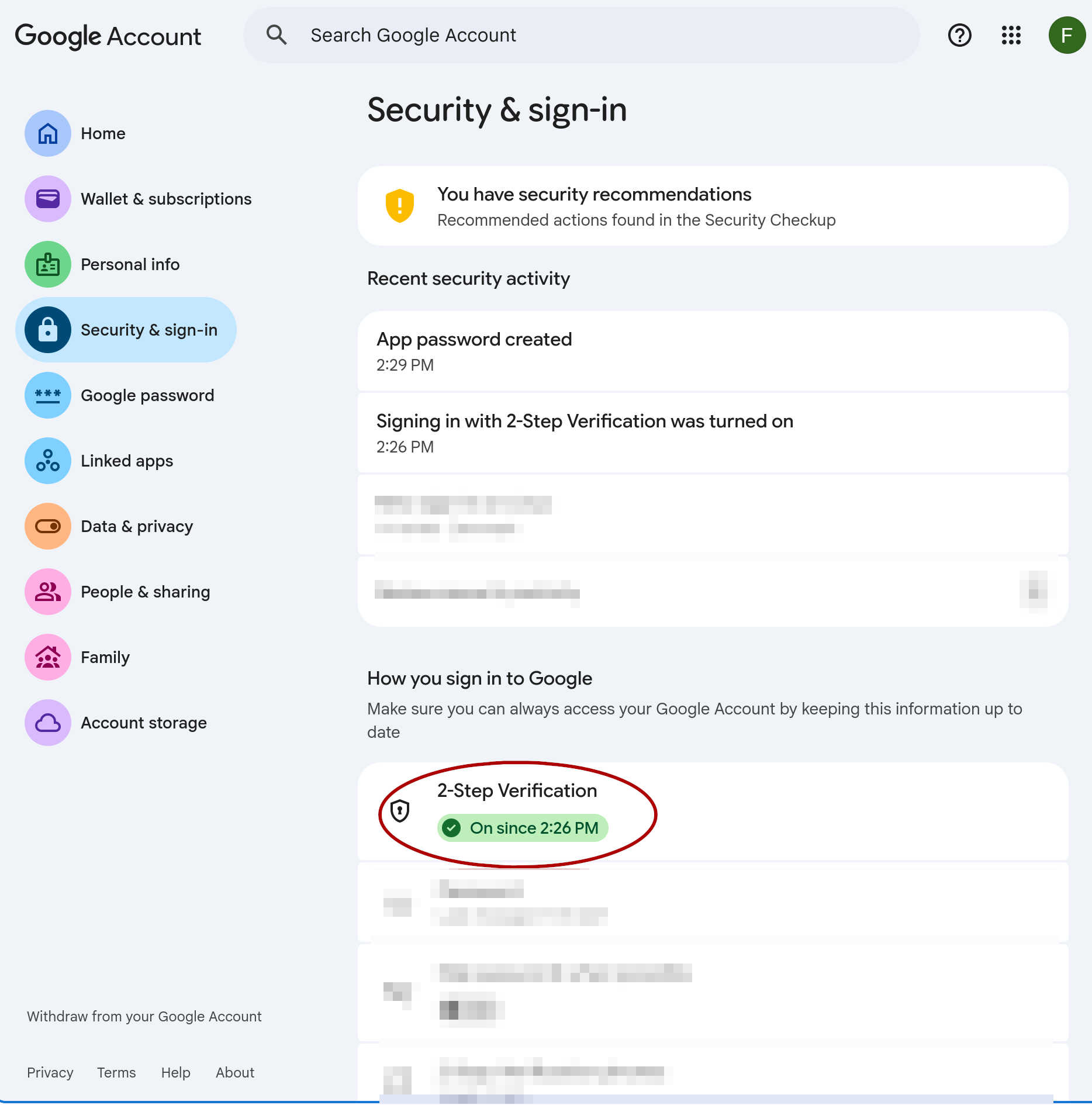
Task: Select the Personal info badge icon
Action: [48, 264]
